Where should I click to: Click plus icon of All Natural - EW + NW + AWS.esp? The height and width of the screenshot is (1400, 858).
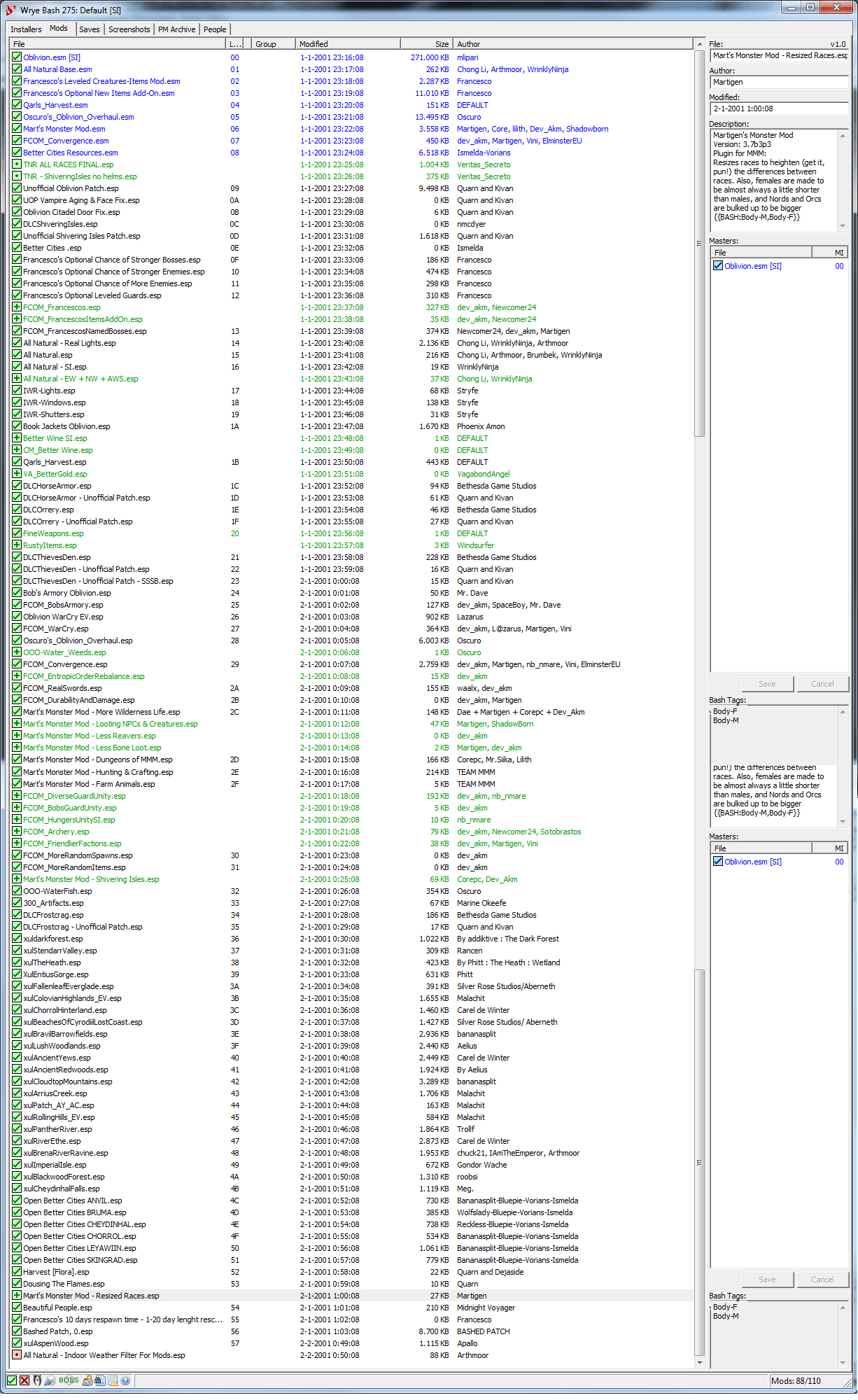[x=17, y=379]
